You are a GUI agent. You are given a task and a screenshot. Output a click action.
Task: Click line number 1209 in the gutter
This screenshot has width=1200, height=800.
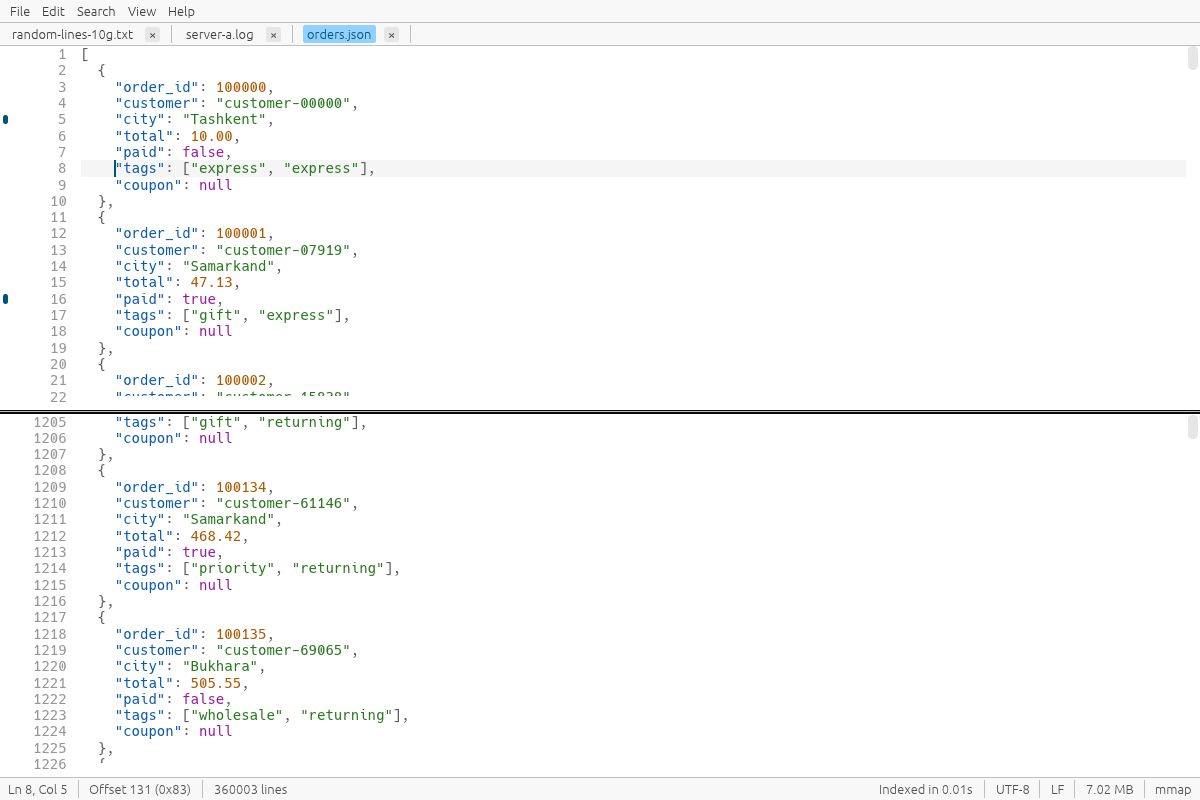(x=50, y=487)
